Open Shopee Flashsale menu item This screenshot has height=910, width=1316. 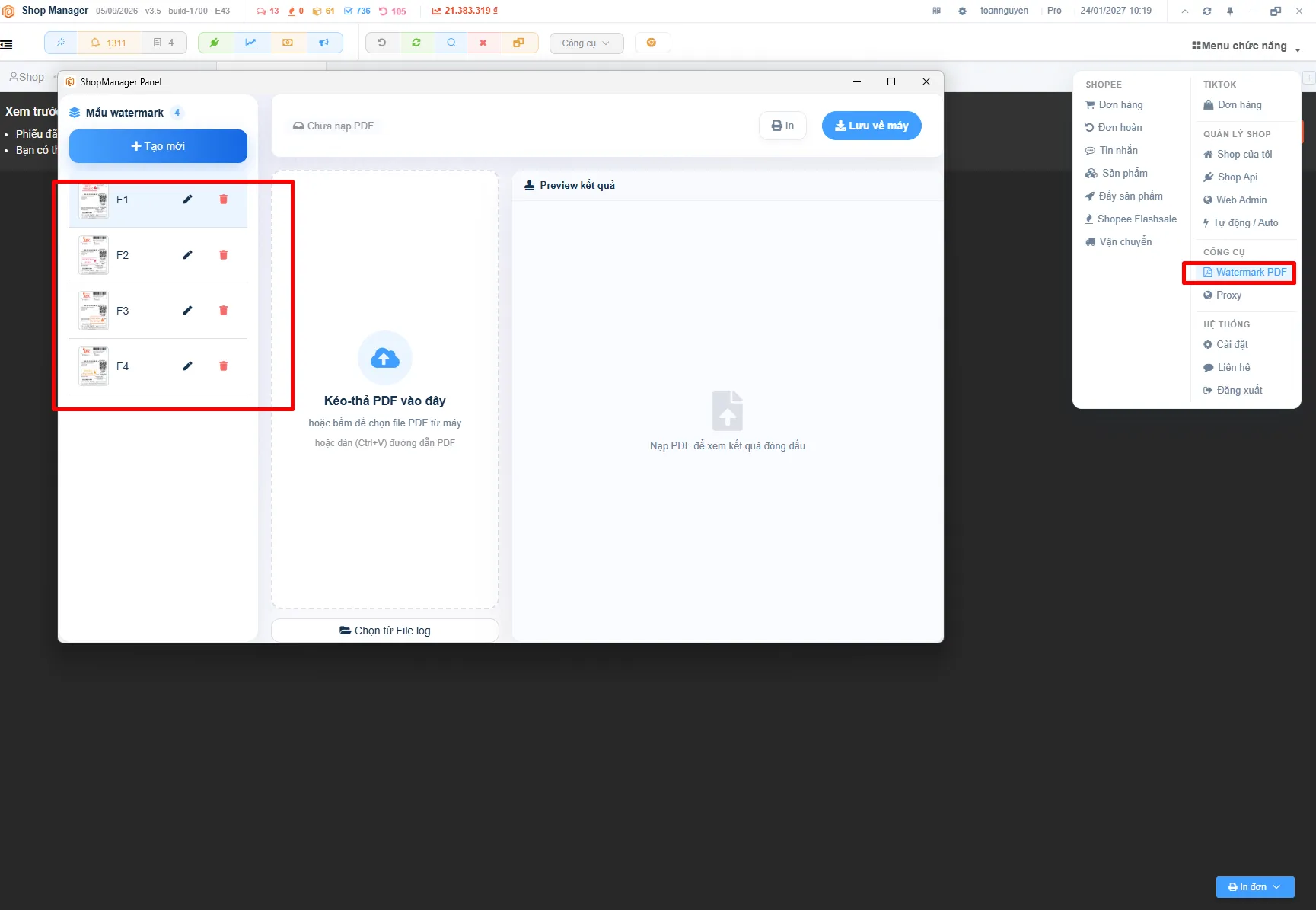(1131, 219)
